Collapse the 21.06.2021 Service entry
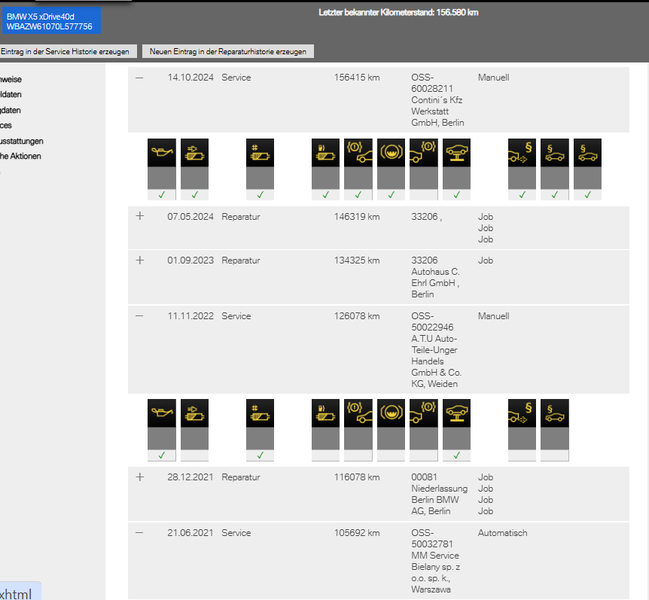Screen dimensions: 649x600 click(x=139, y=533)
